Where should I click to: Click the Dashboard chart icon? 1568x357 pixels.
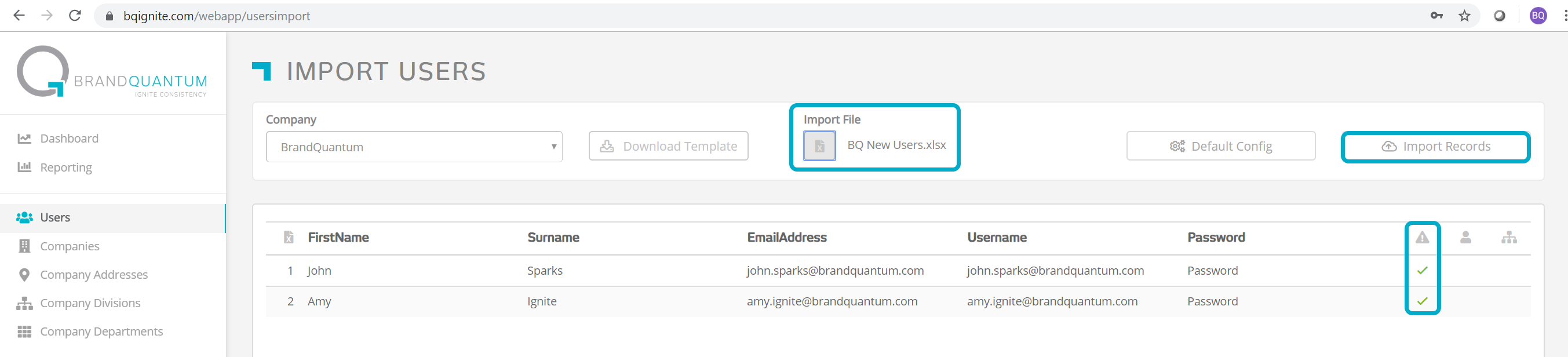click(24, 139)
